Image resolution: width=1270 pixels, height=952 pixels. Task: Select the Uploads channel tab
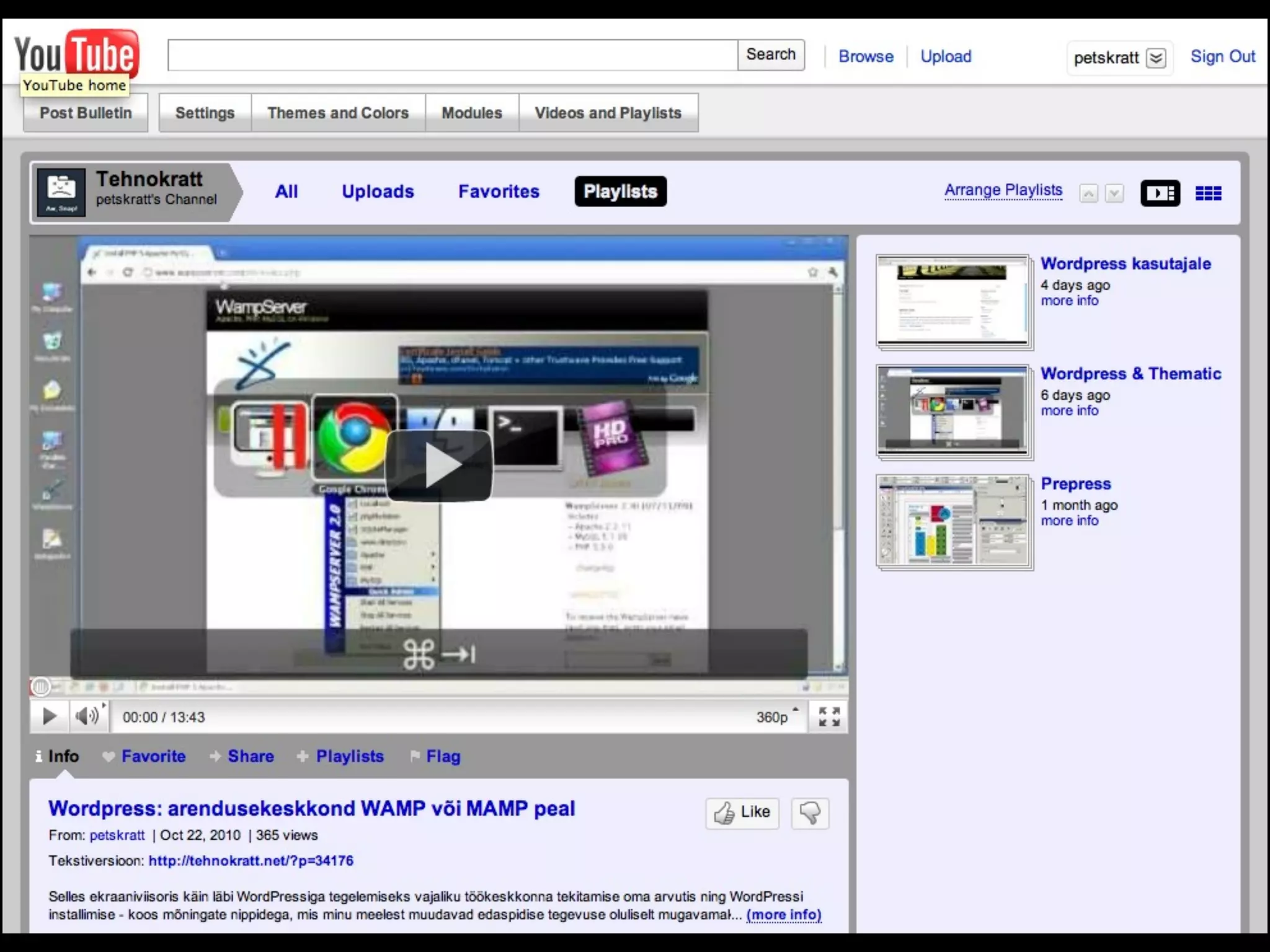[378, 192]
